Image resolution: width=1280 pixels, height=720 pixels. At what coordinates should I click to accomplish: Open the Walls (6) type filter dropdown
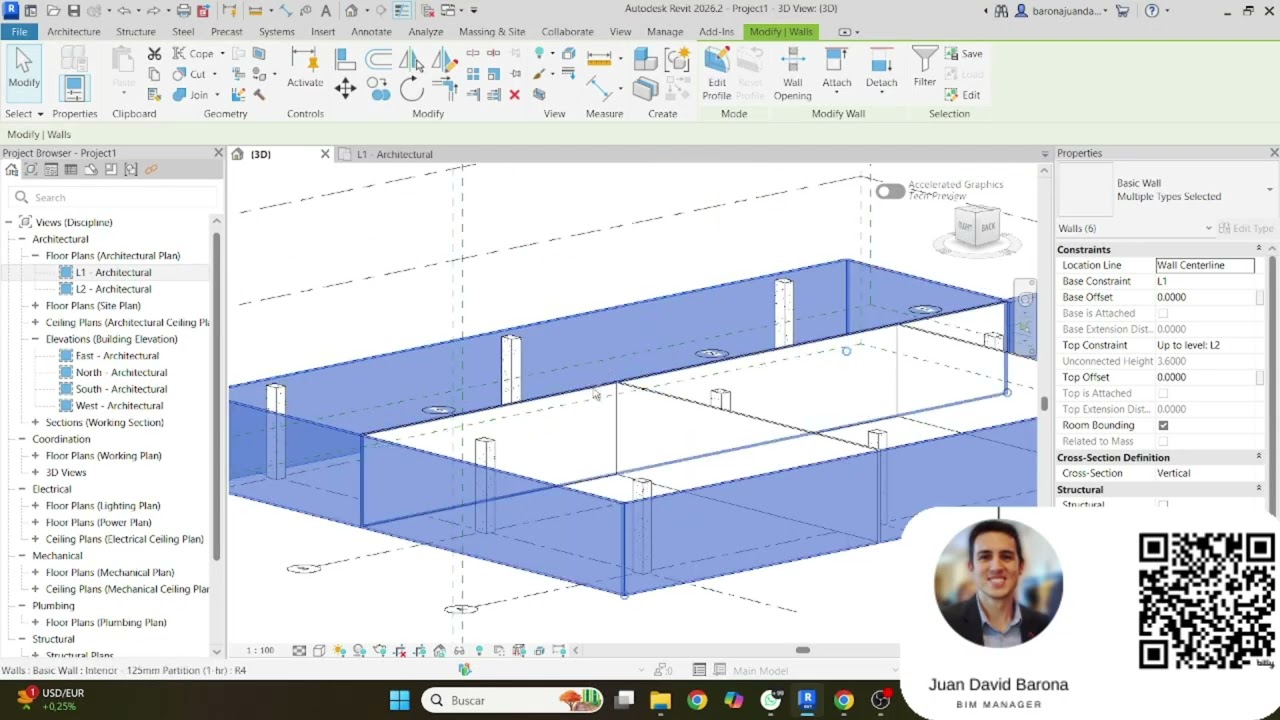coord(1208,229)
